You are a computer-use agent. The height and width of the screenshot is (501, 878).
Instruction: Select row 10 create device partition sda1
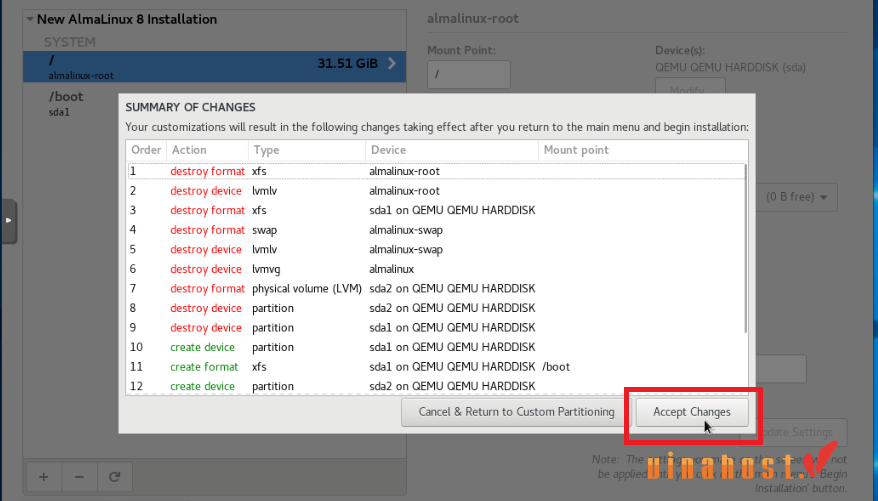pyautogui.click(x=436, y=347)
